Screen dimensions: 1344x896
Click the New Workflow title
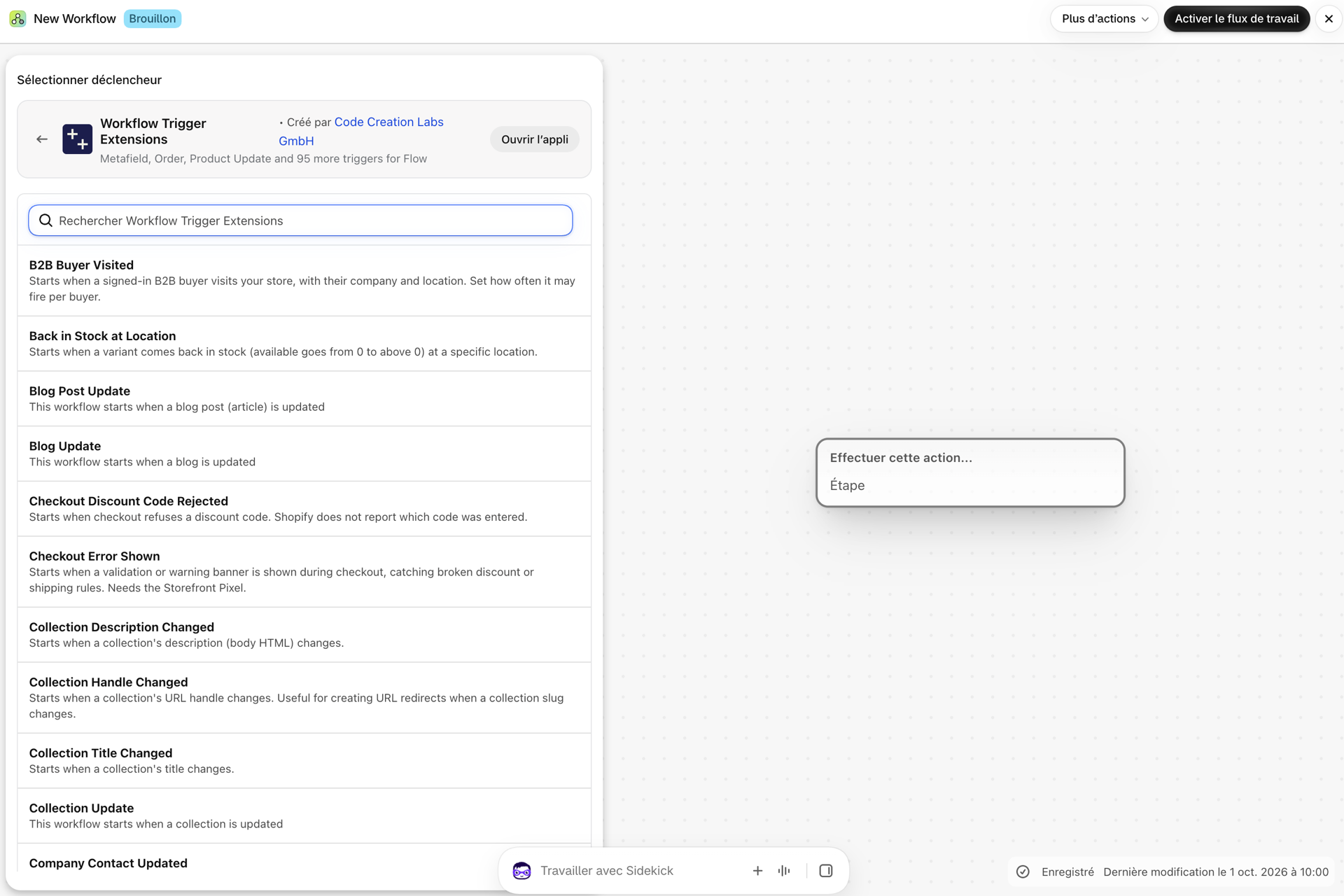point(75,19)
